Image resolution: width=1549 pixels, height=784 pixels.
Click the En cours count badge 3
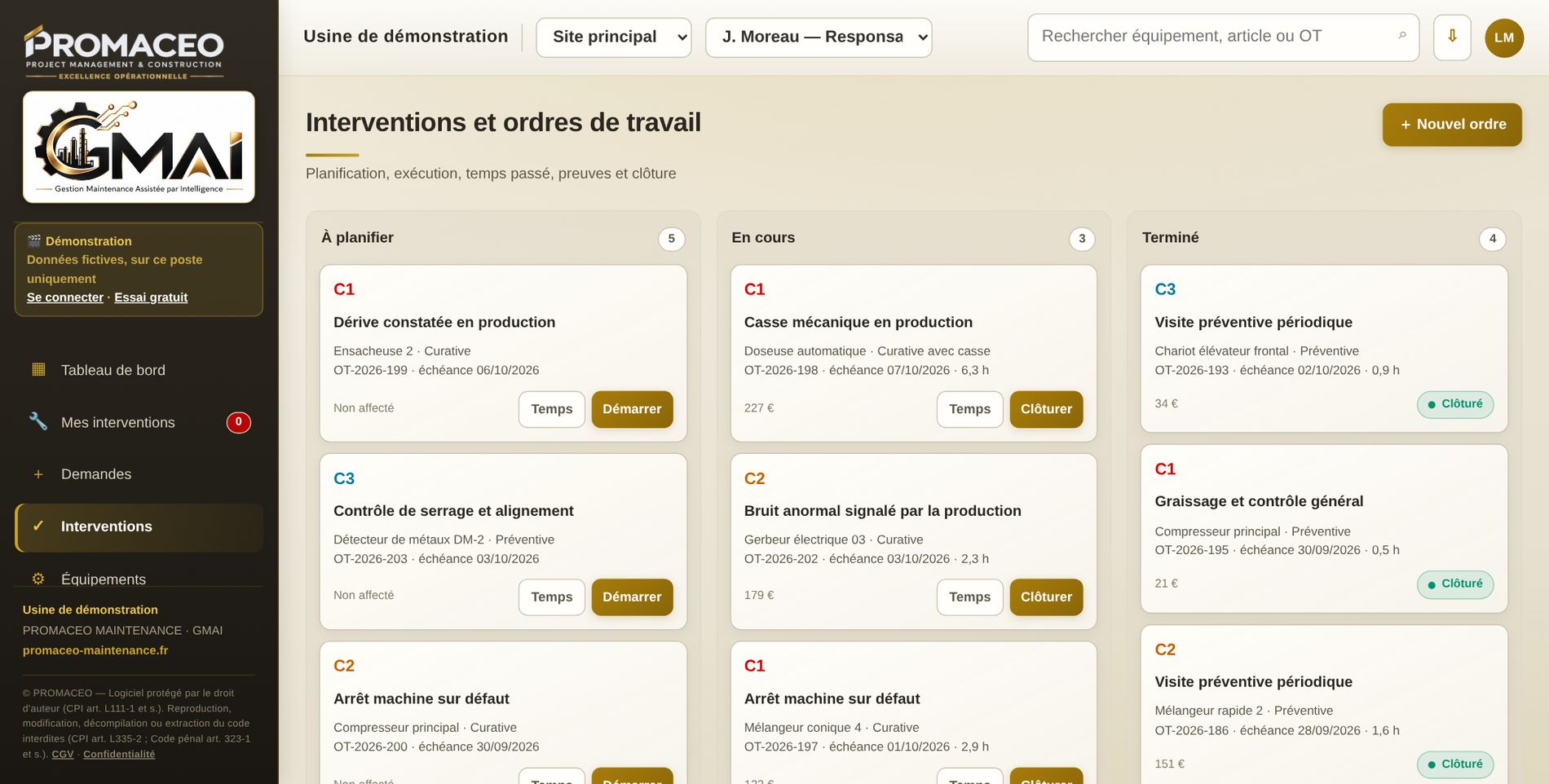1082,239
